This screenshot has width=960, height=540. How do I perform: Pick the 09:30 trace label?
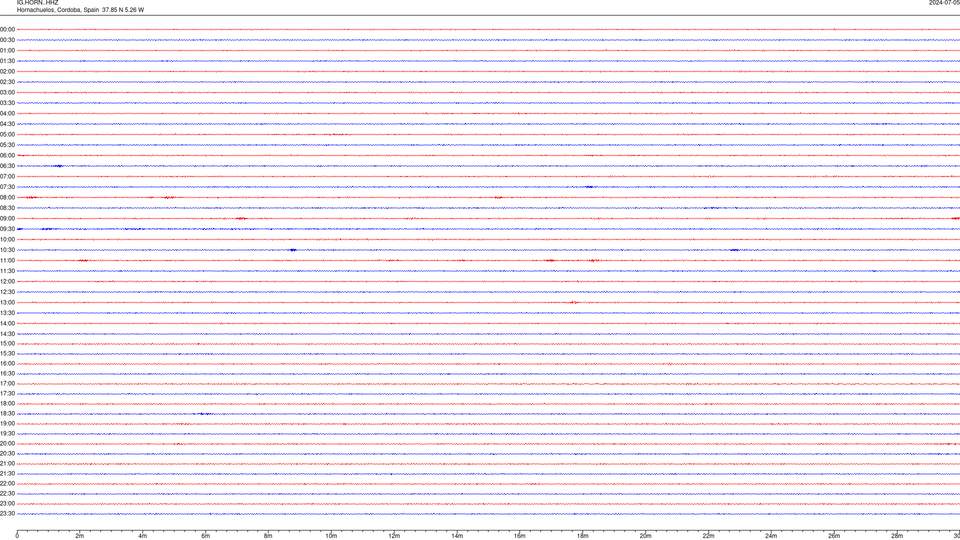(7, 229)
